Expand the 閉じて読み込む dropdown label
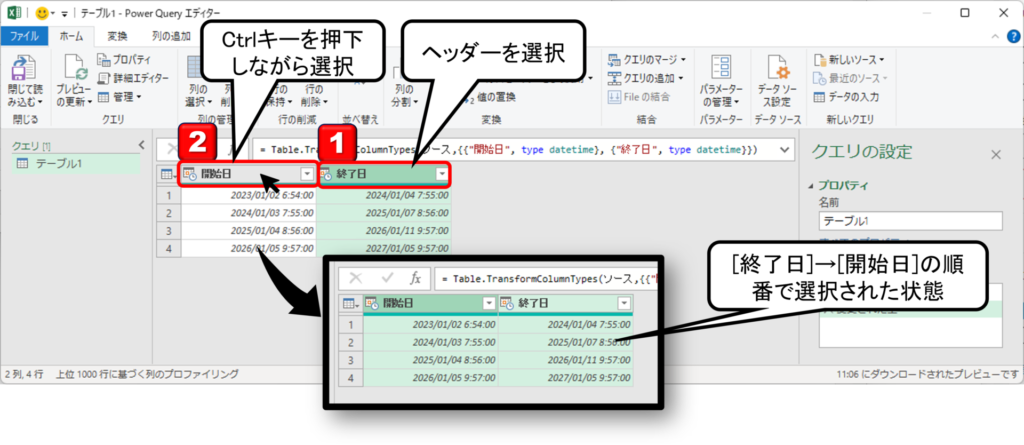The height and width of the screenshot is (445, 1024). (25, 95)
